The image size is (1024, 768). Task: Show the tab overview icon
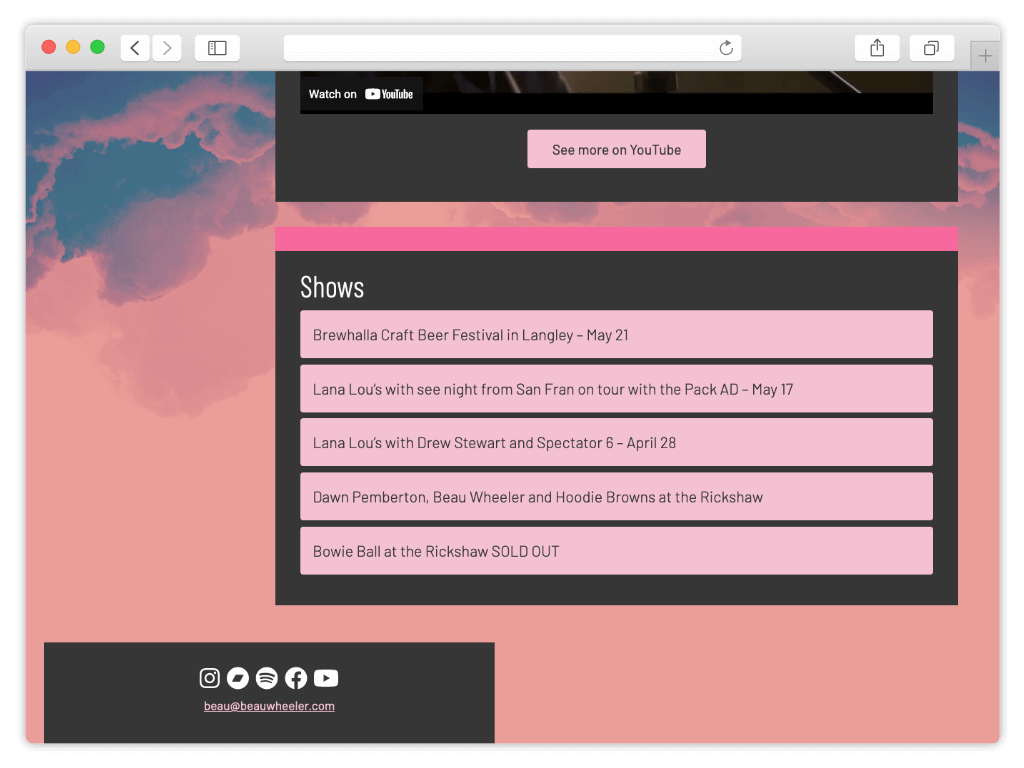(931, 48)
